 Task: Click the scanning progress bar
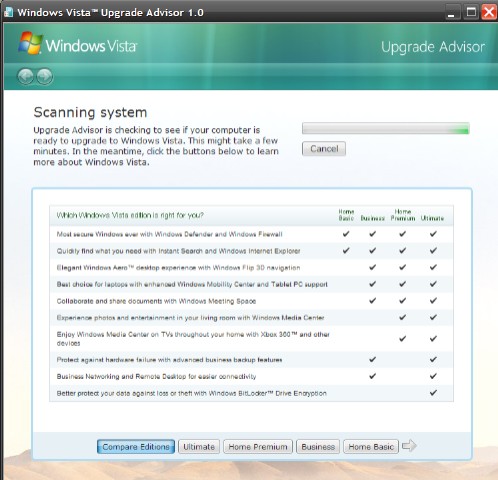tap(386, 129)
